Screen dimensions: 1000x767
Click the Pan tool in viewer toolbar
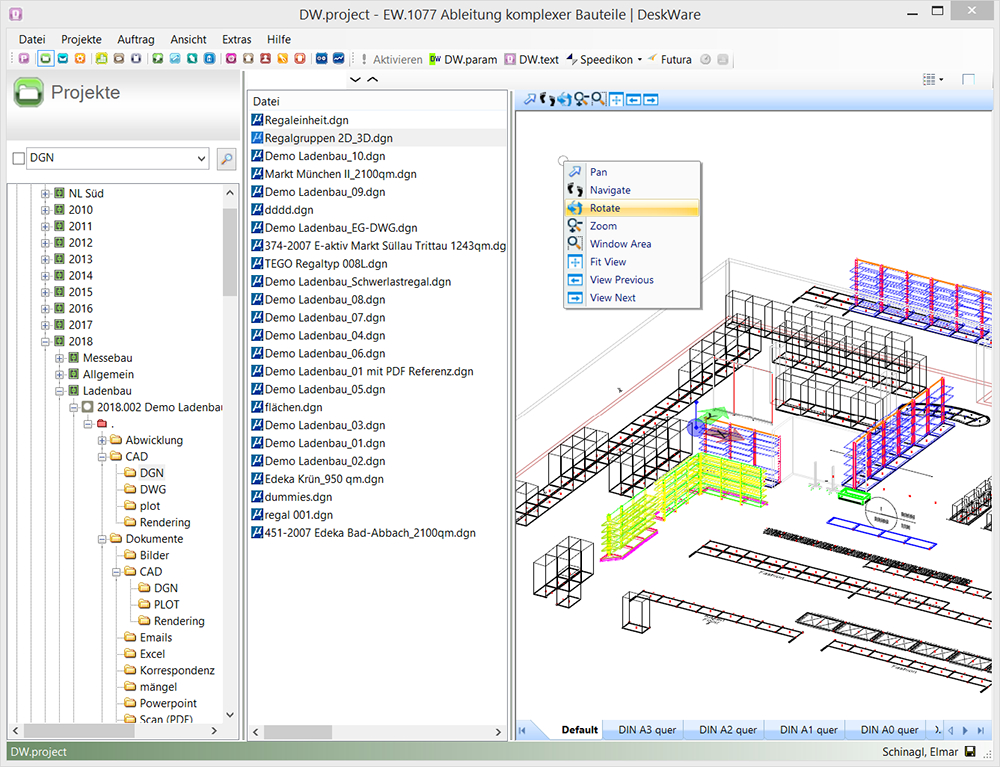coord(530,99)
